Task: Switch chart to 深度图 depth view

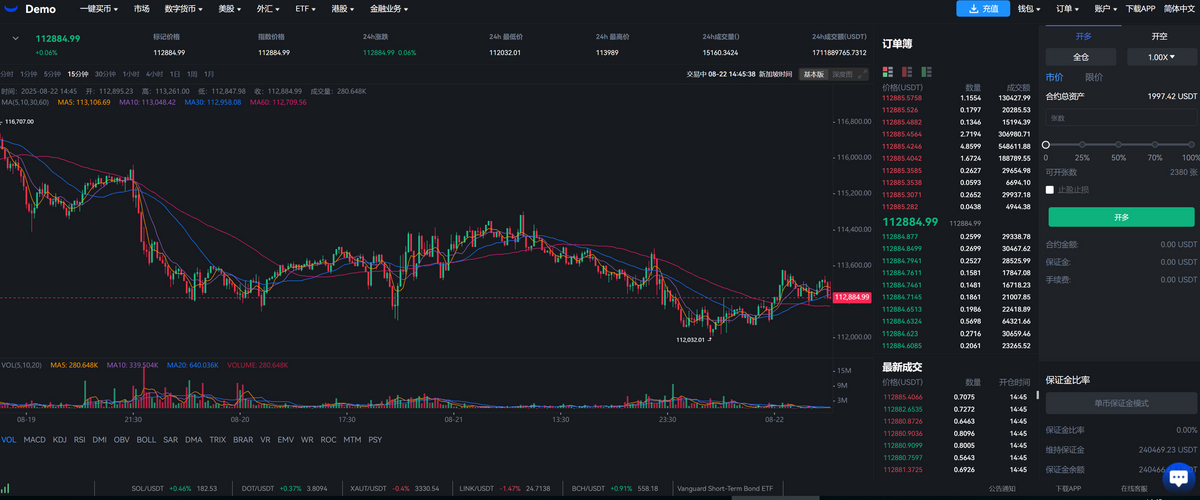Action: coord(843,74)
